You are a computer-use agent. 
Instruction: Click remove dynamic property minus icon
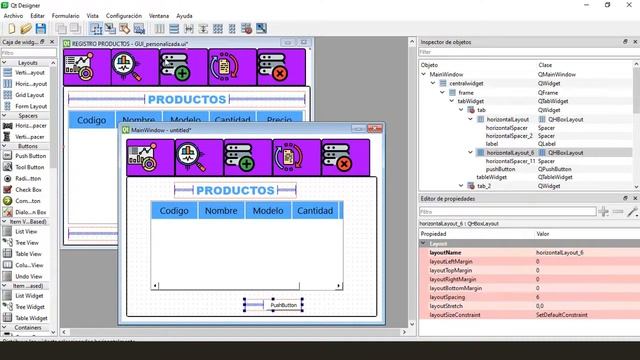[x=618, y=211]
